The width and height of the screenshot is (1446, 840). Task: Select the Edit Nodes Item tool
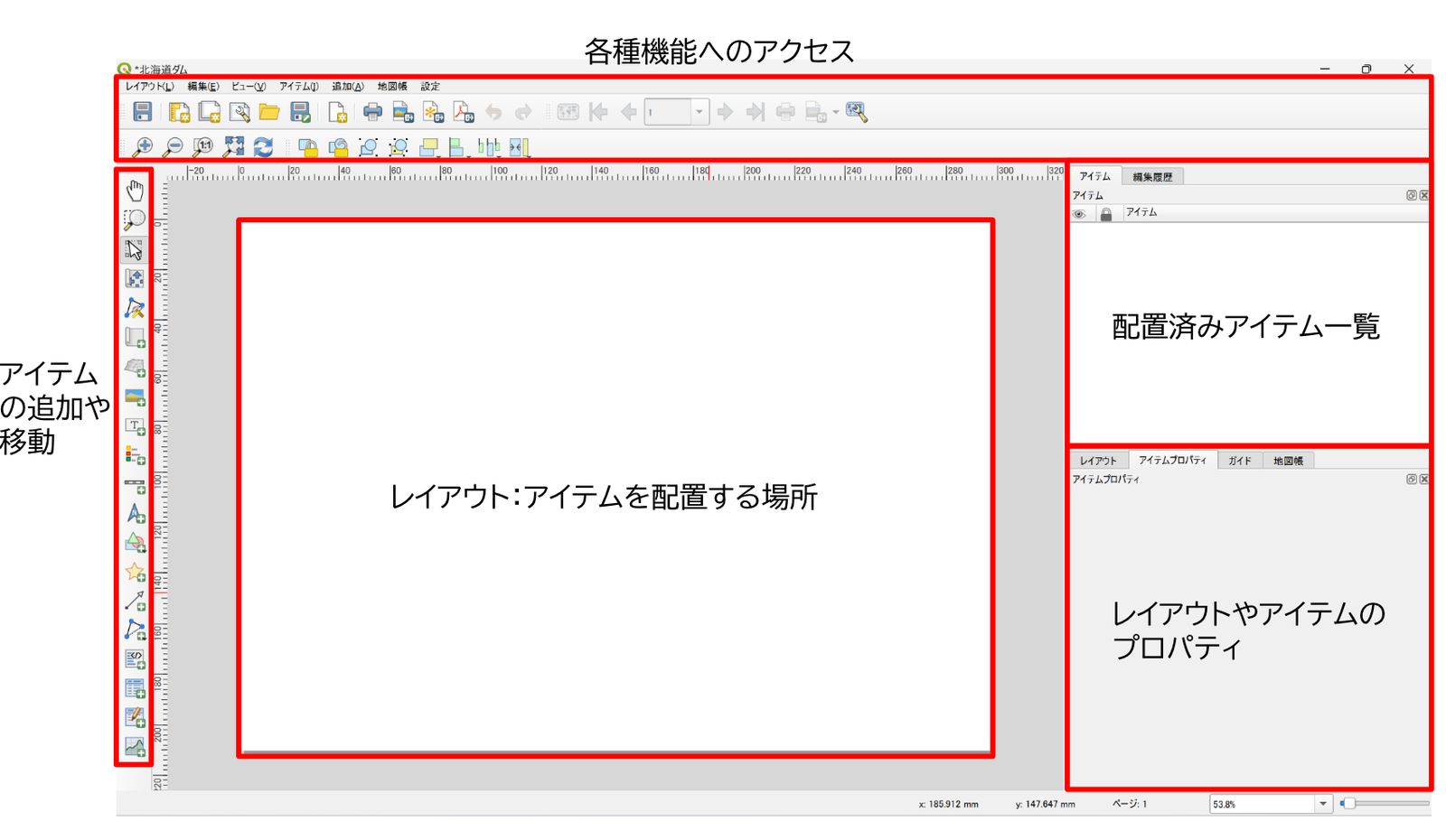tap(135, 308)
